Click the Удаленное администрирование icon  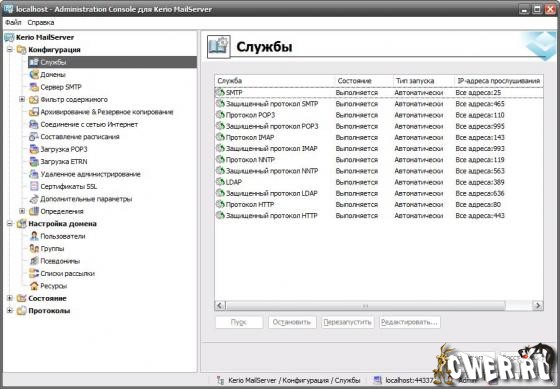(x=34, y=174)
